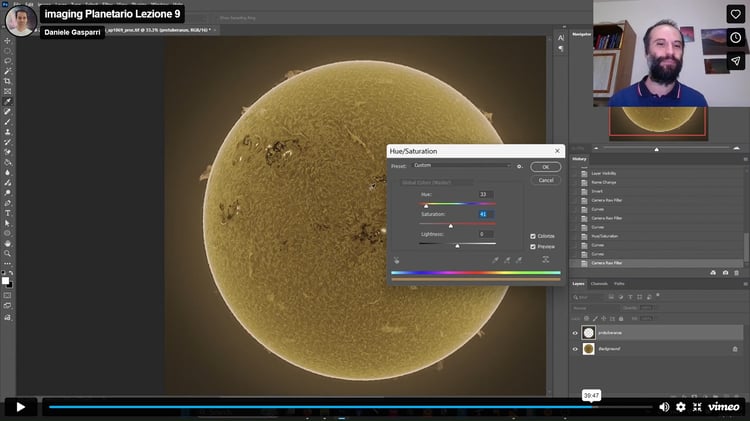Select the Layers tab
Image resolution: width=750 pixels, height=421 pixels.
[x=578, y=284]
